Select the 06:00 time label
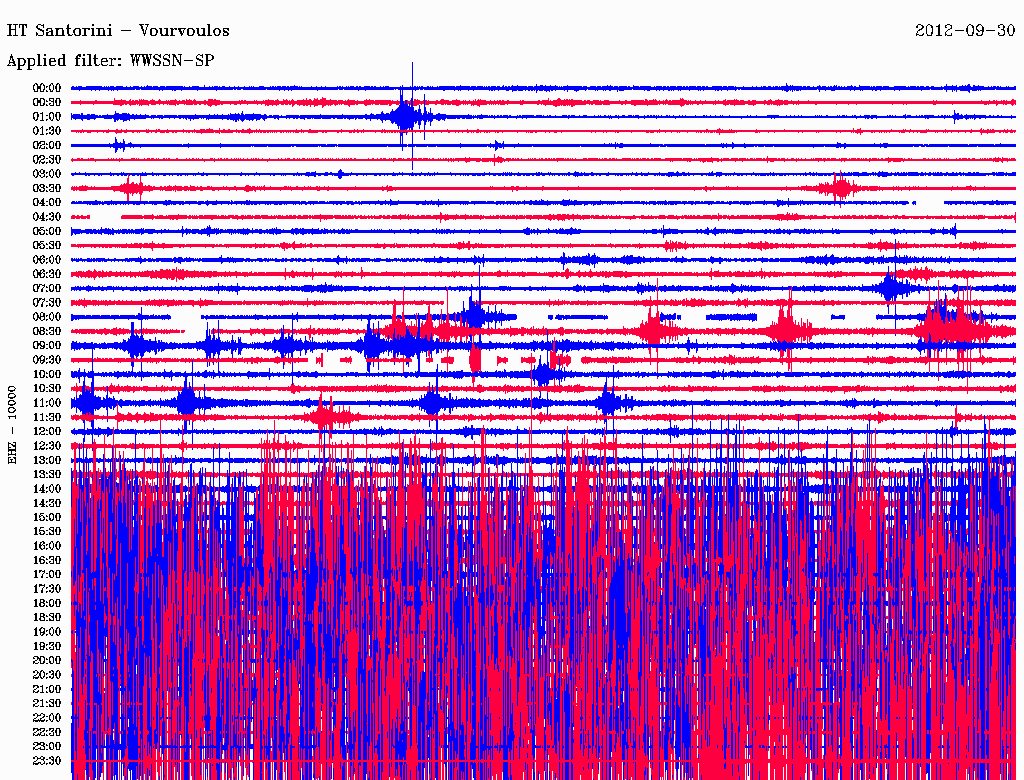Screen dimensions: 1024x780 coord(47,259)
